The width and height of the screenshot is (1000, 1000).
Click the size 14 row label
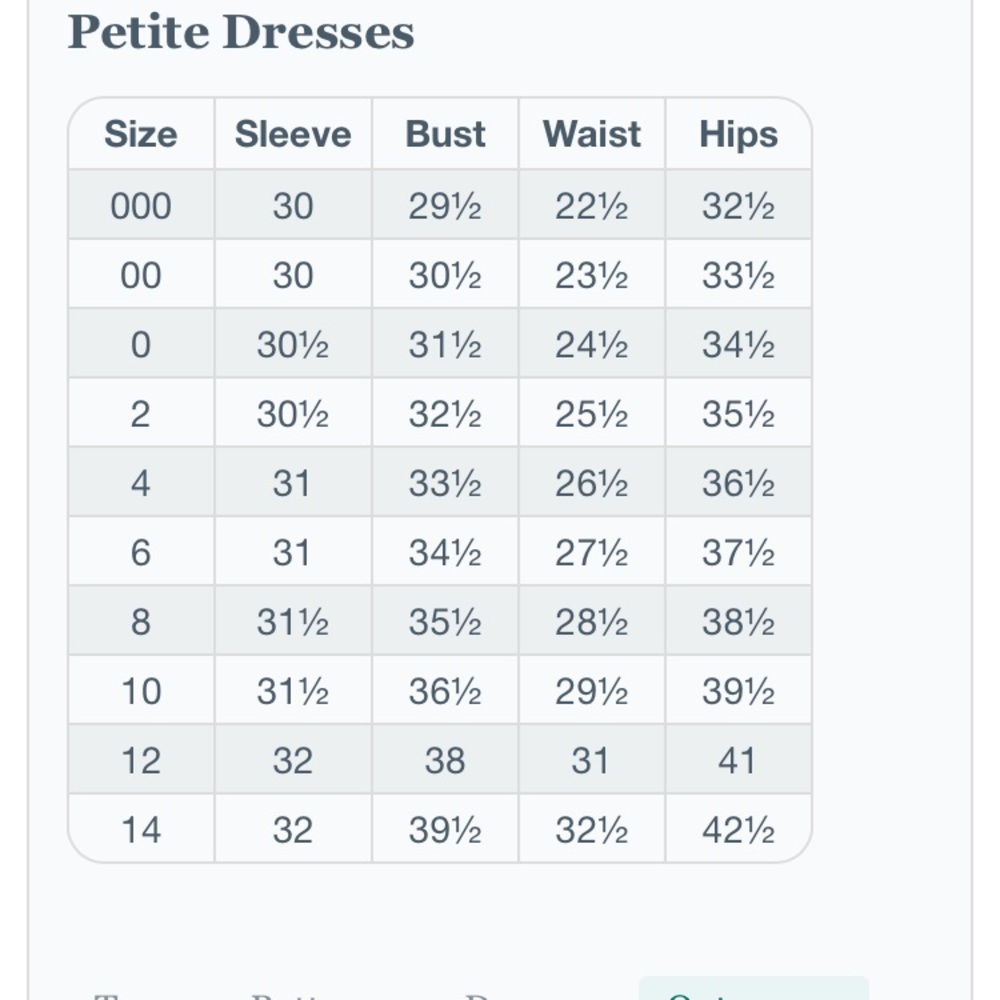click(141, 829)
